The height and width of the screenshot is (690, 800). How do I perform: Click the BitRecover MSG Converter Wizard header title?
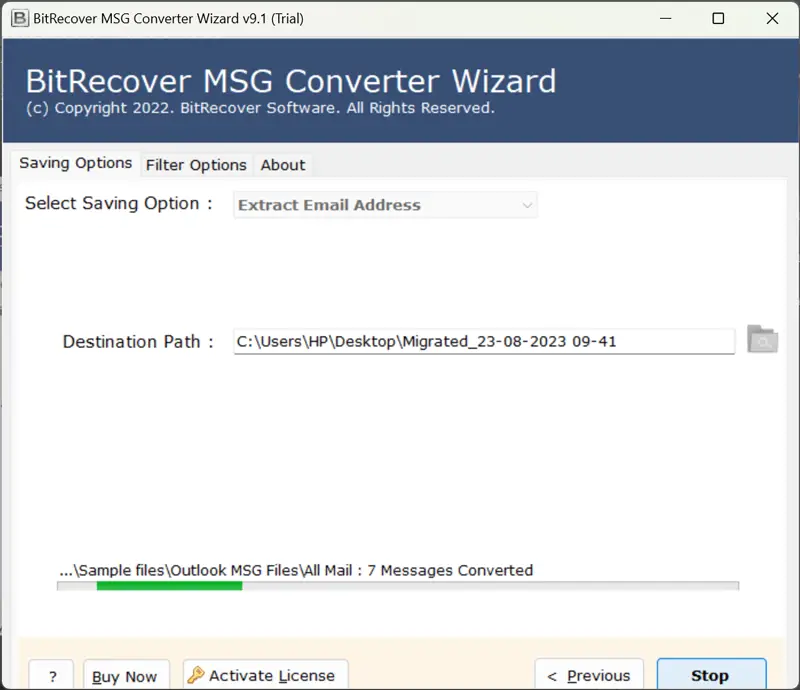pos(290,81)
